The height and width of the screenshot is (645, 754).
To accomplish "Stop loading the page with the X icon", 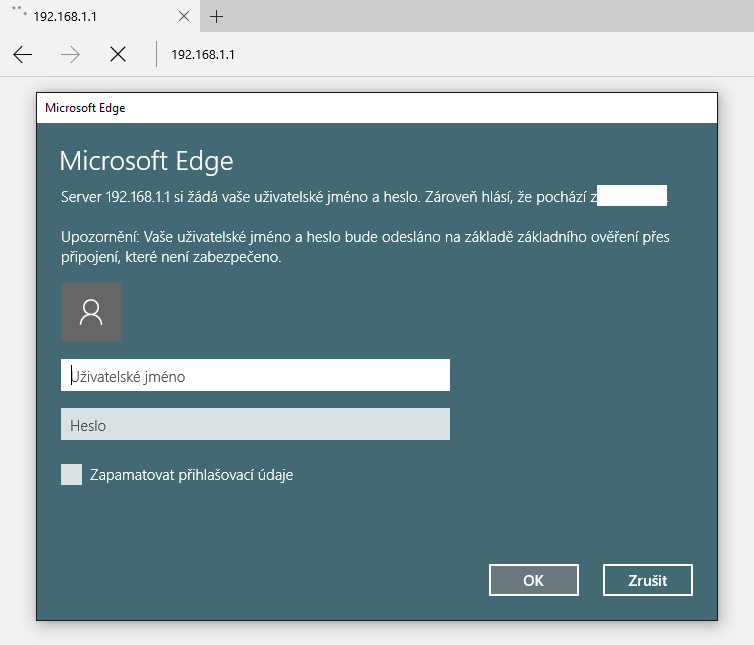I will point(118,54).
